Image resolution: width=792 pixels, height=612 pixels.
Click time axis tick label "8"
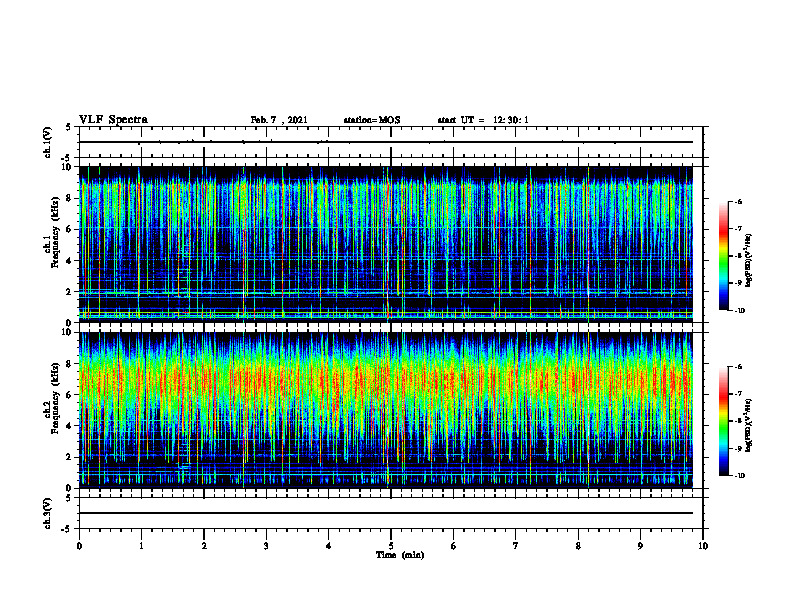(578, 546)
